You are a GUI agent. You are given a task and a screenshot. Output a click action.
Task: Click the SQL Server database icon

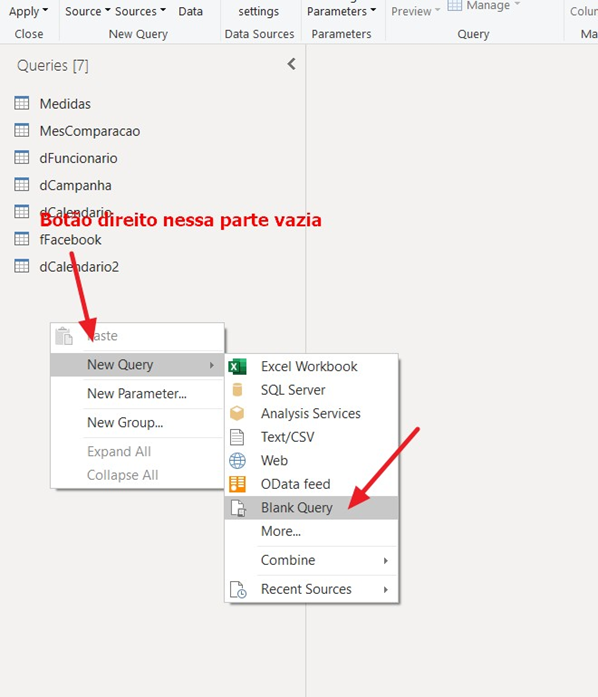coord(237,390)
